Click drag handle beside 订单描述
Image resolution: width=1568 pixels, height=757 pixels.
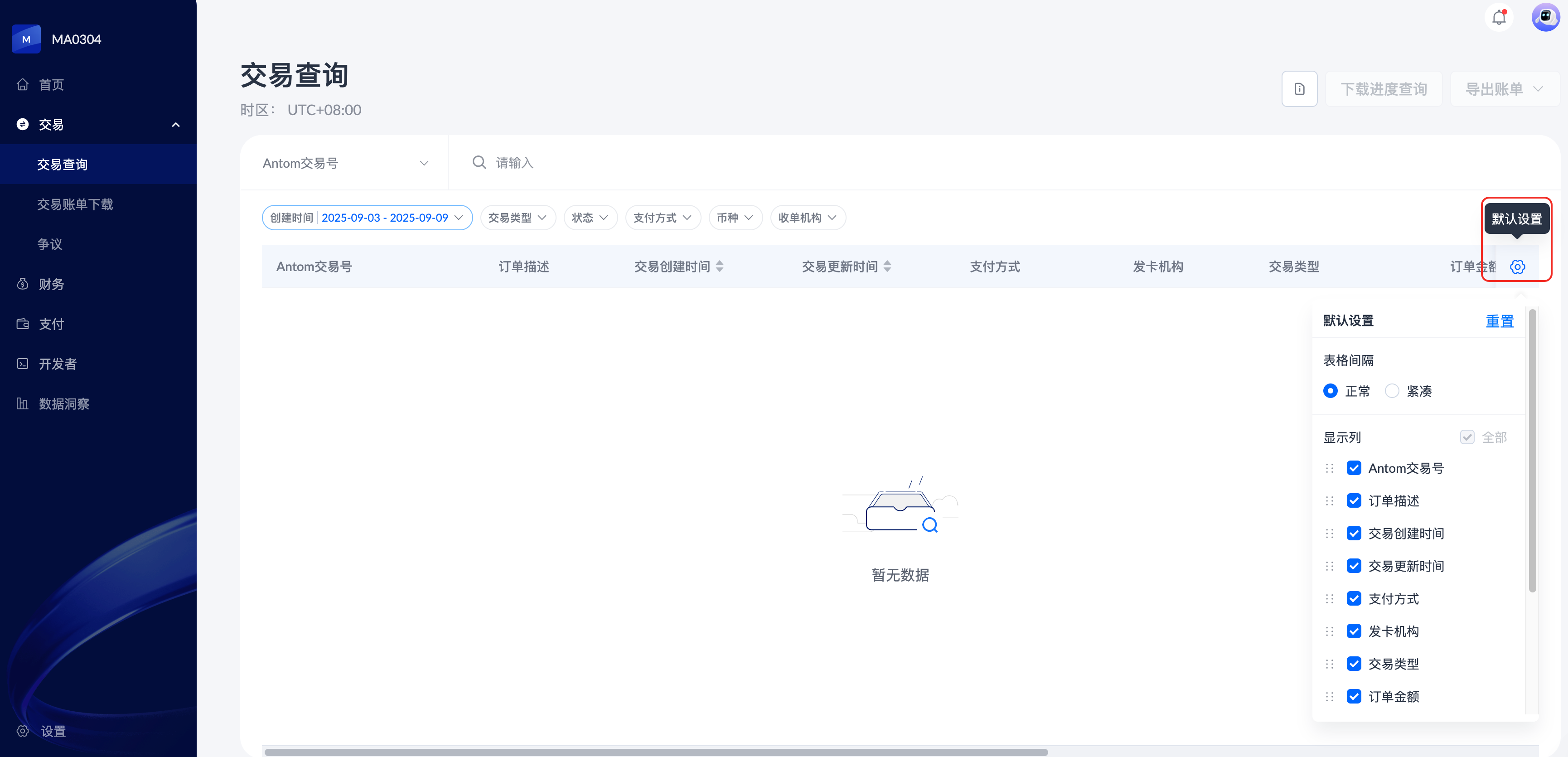point(1329,500)
